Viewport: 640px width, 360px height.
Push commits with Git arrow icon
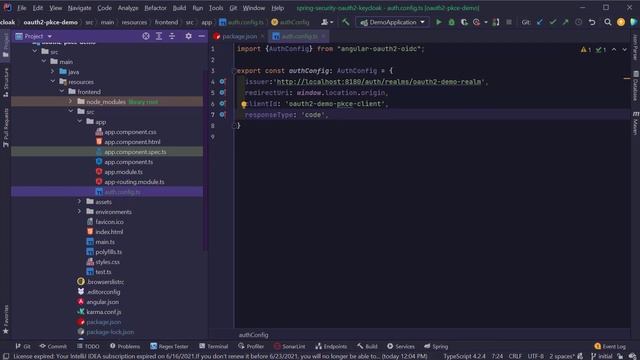click(565, 22)
